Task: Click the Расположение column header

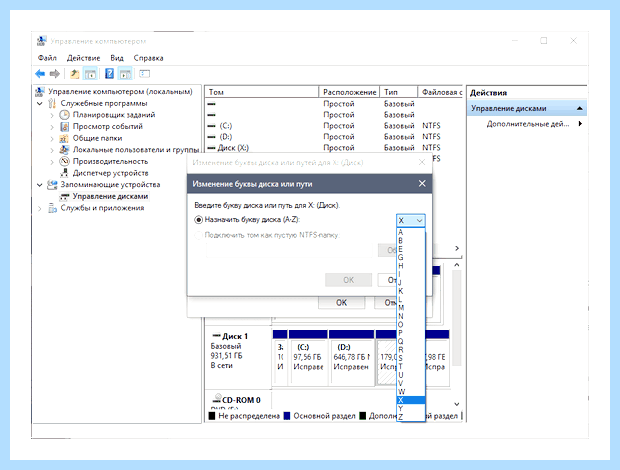Action: pyautogui.click(x=349, y=92)
